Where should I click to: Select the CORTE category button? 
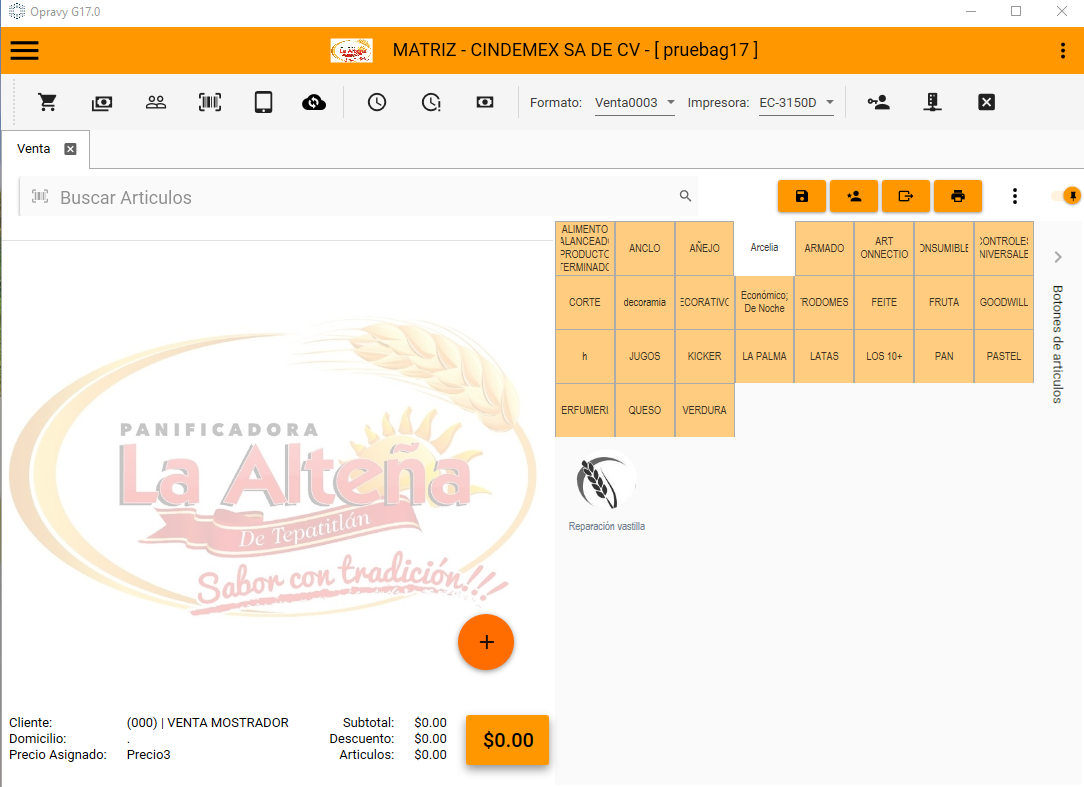pyautogui.click(x=585, y=302)
